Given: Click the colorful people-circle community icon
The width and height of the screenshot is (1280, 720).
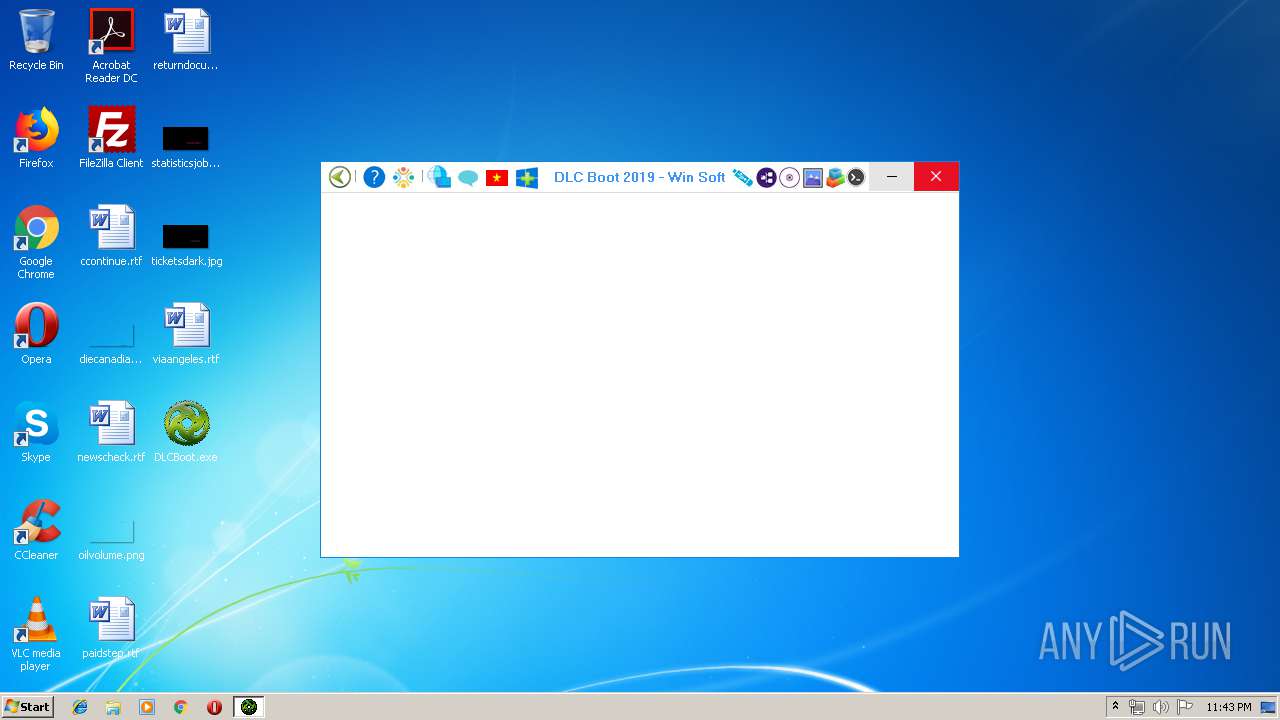Looking at the screenshot, I should point(403,177).
